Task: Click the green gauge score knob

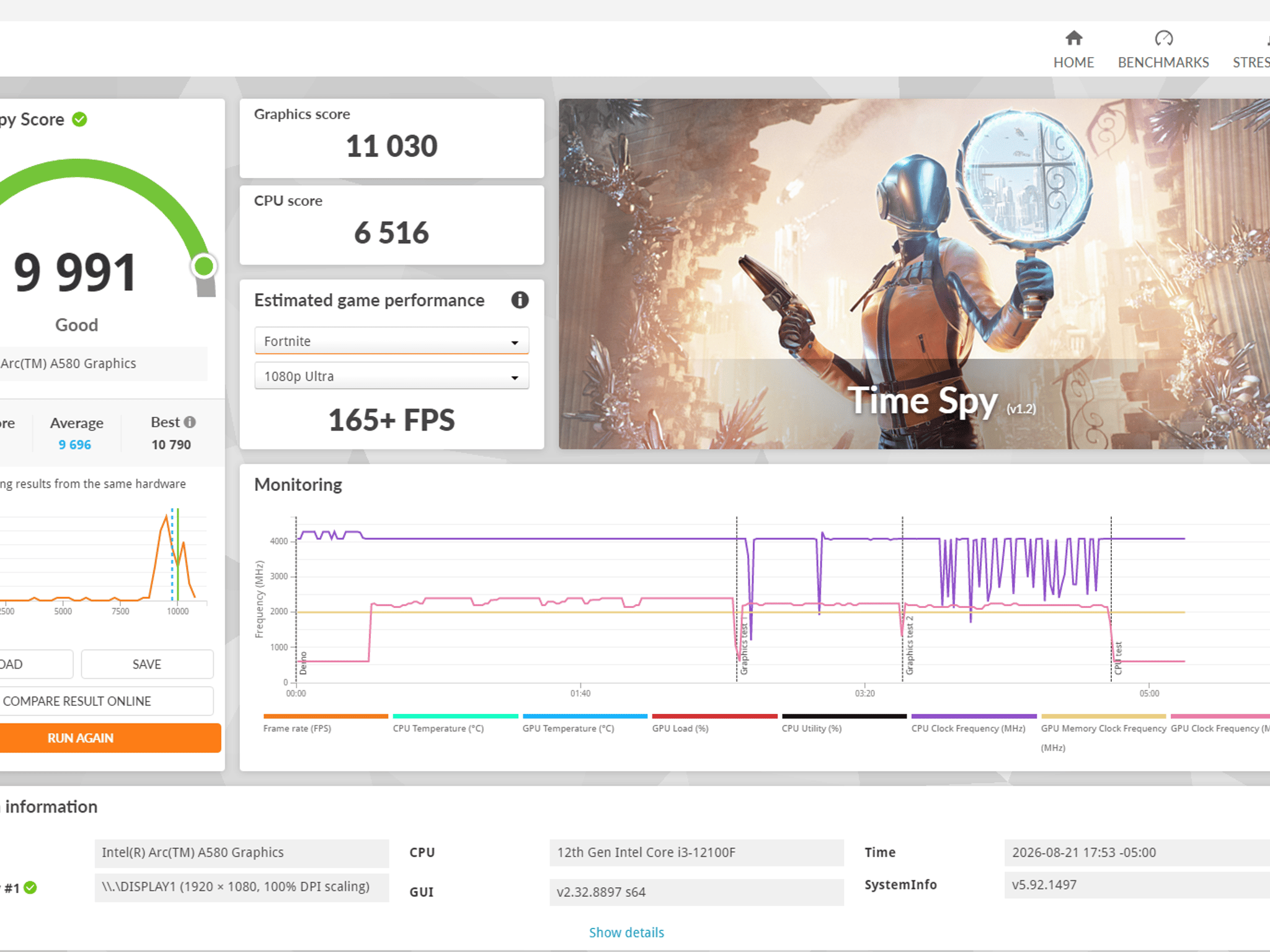Action: coord(203,267)
